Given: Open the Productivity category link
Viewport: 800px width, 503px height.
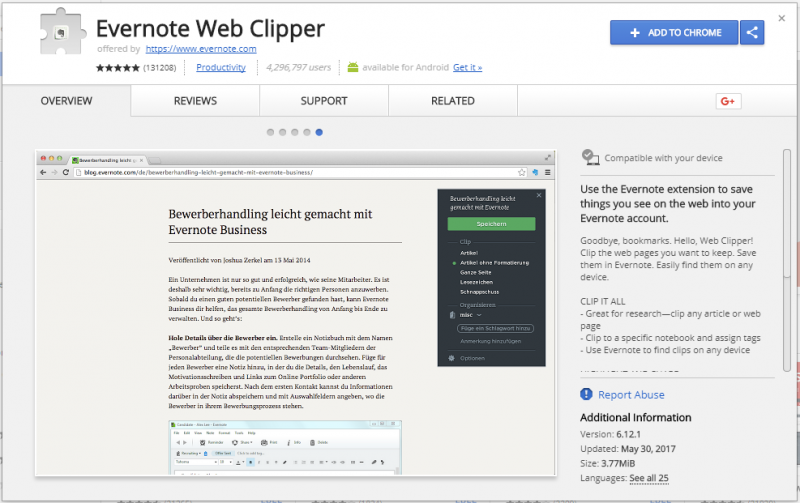Looking at the screenshot, I should tap(221, 67).
